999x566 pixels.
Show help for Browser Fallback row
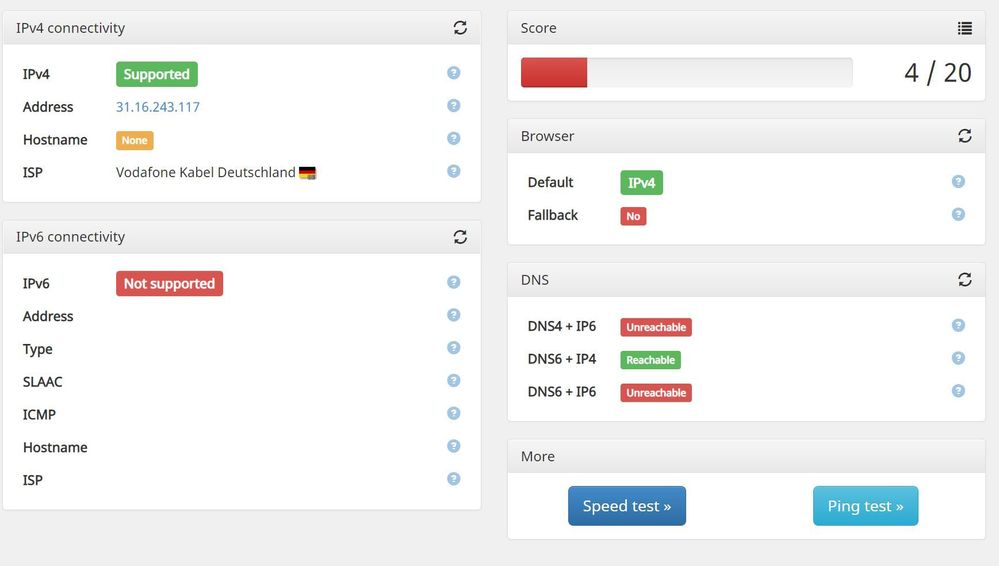(x=958, y=214)
